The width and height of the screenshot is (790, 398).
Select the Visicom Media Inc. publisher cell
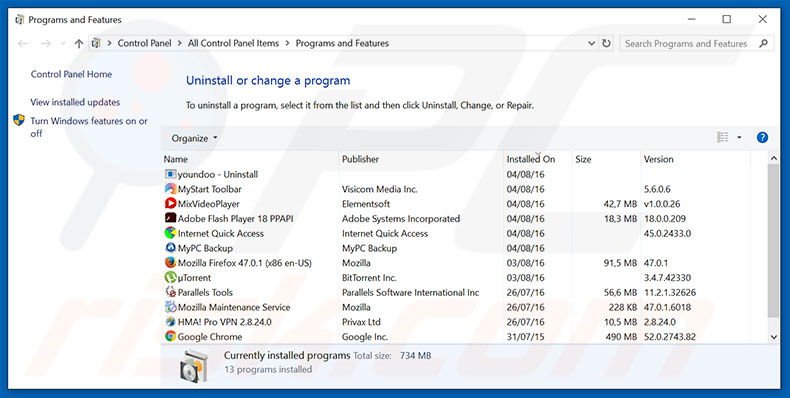tap(379, 189)
